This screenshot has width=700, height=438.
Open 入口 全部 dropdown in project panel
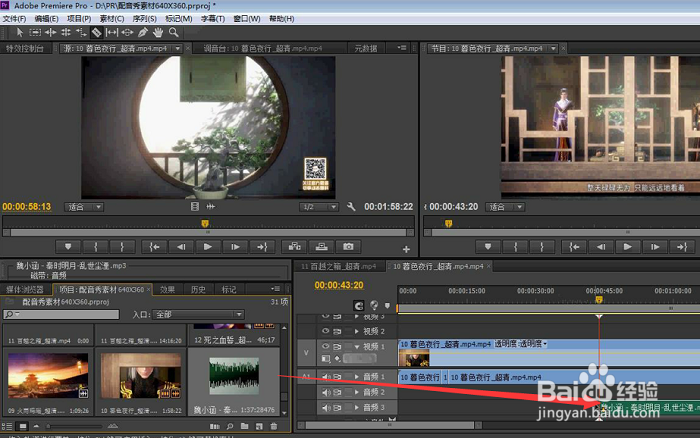tap(198, 314)
